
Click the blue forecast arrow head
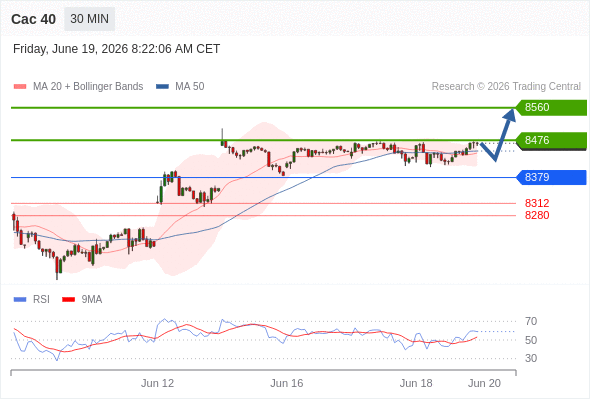coord(510,114)
